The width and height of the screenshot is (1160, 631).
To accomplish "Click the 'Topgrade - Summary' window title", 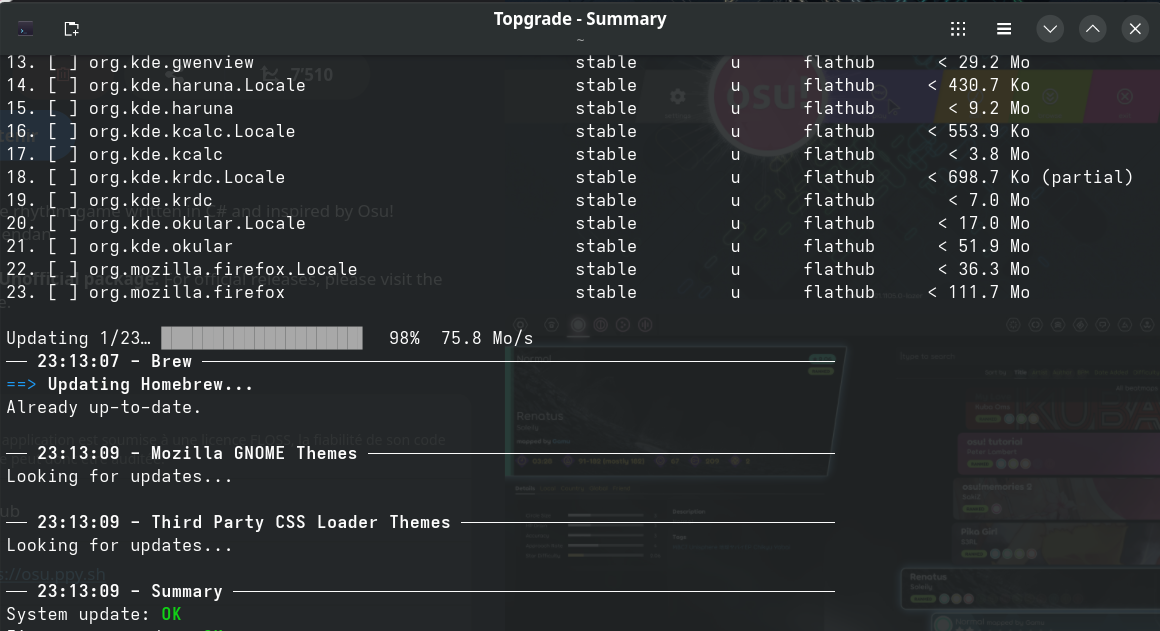I will (580, 19).
